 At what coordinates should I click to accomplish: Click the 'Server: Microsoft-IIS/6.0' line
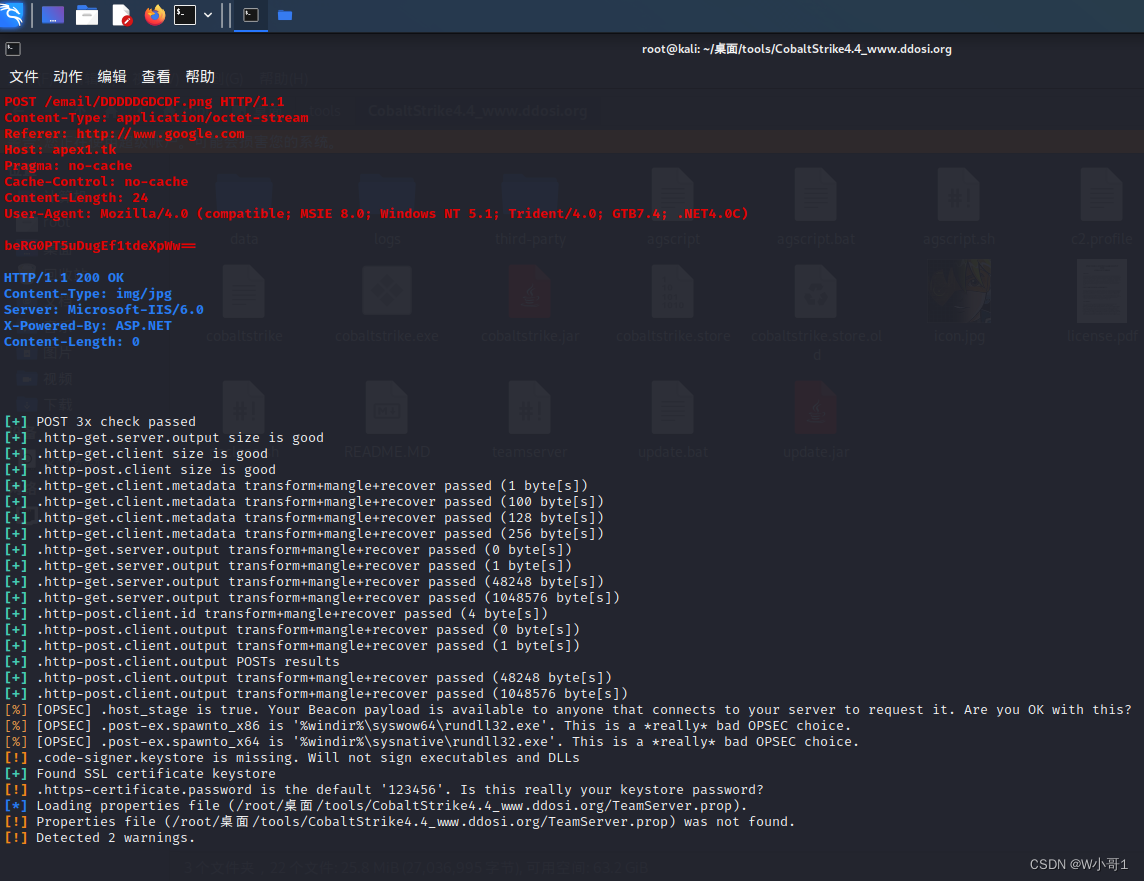point(104,310)
